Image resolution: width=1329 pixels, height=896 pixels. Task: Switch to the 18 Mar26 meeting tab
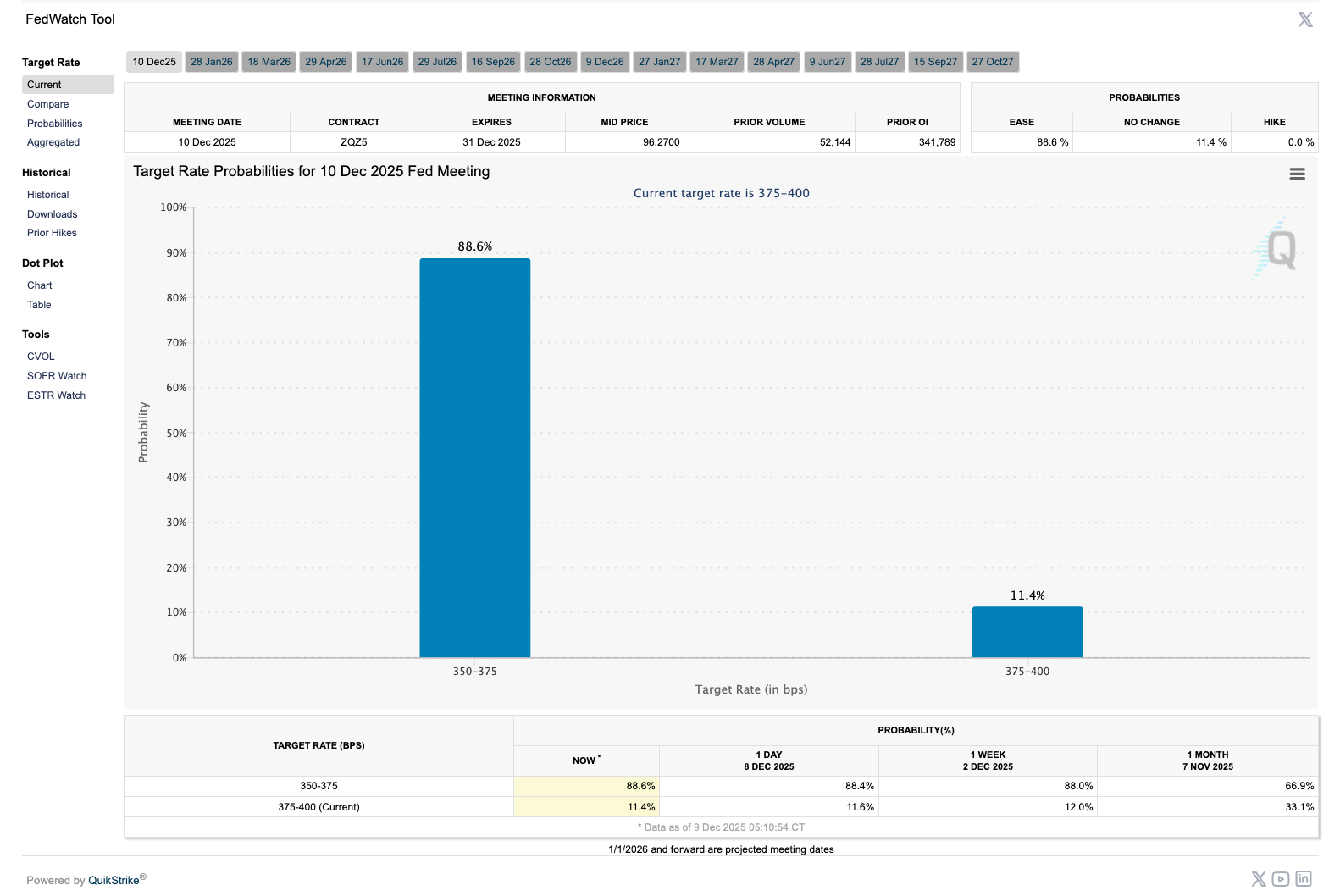coord(269,62)
